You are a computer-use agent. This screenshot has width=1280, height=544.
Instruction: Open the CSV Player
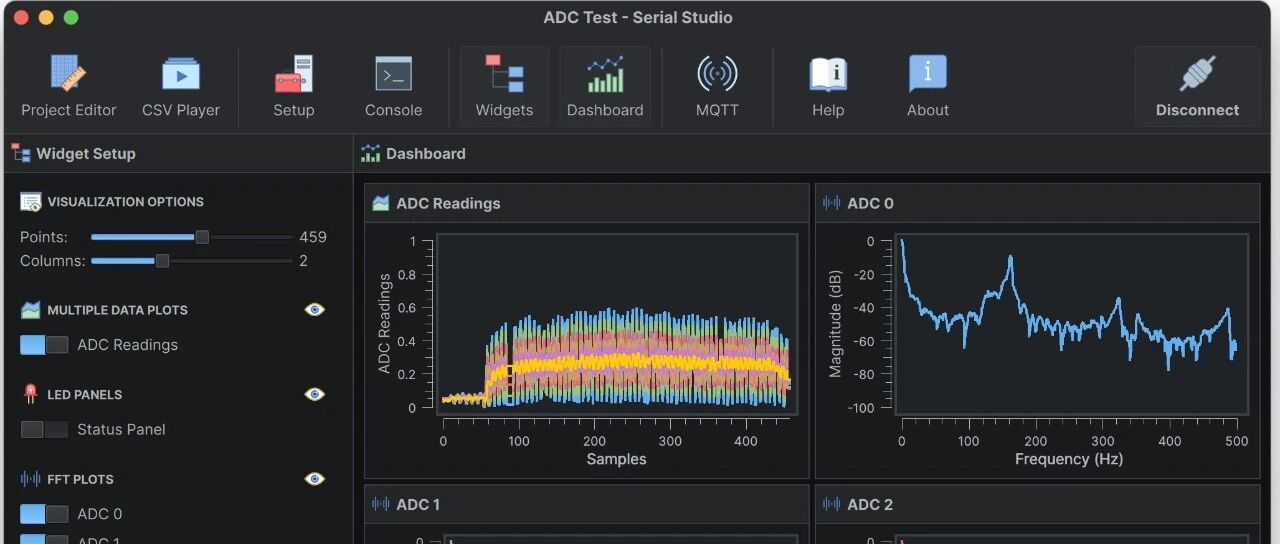tap(181, 86)
